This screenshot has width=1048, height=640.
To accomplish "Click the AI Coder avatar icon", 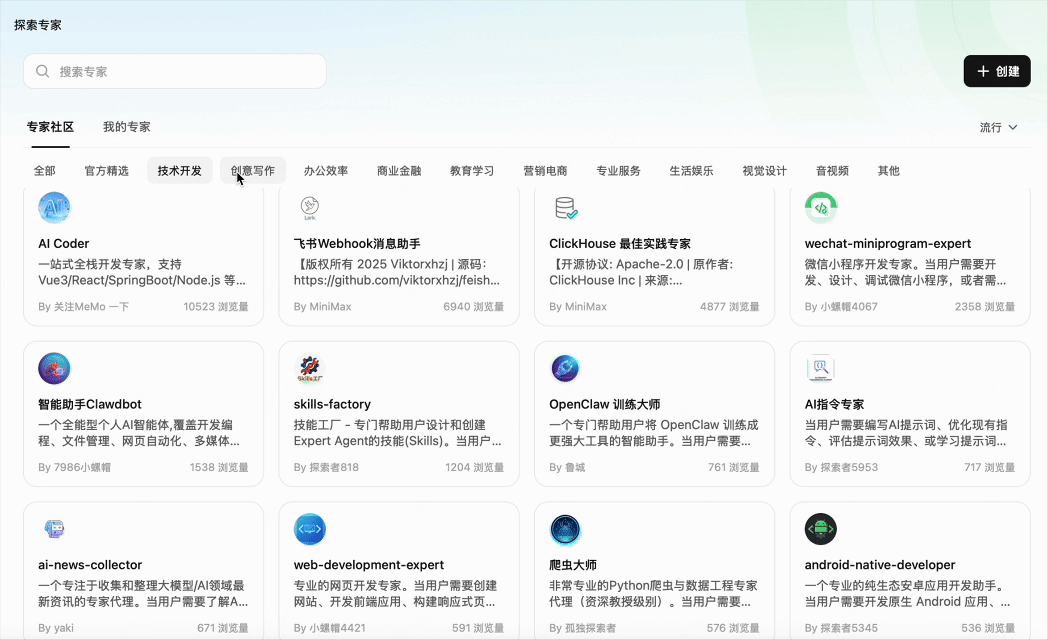I will coord(54,208).
